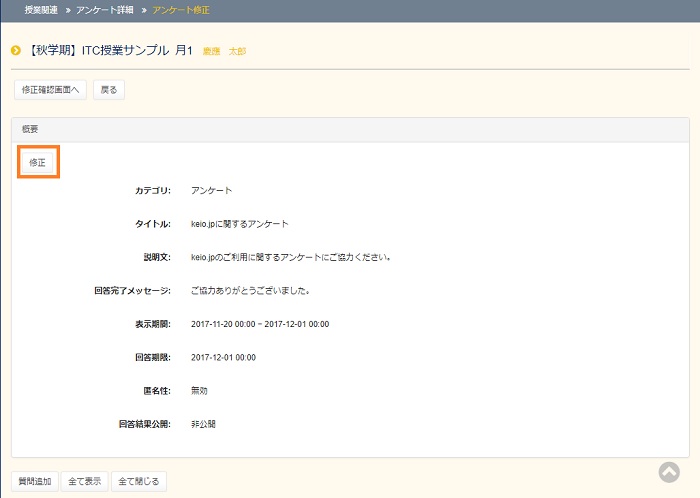Click the 匿名性 value 無効
Screen dimensions: 700x498
point(200,390)
